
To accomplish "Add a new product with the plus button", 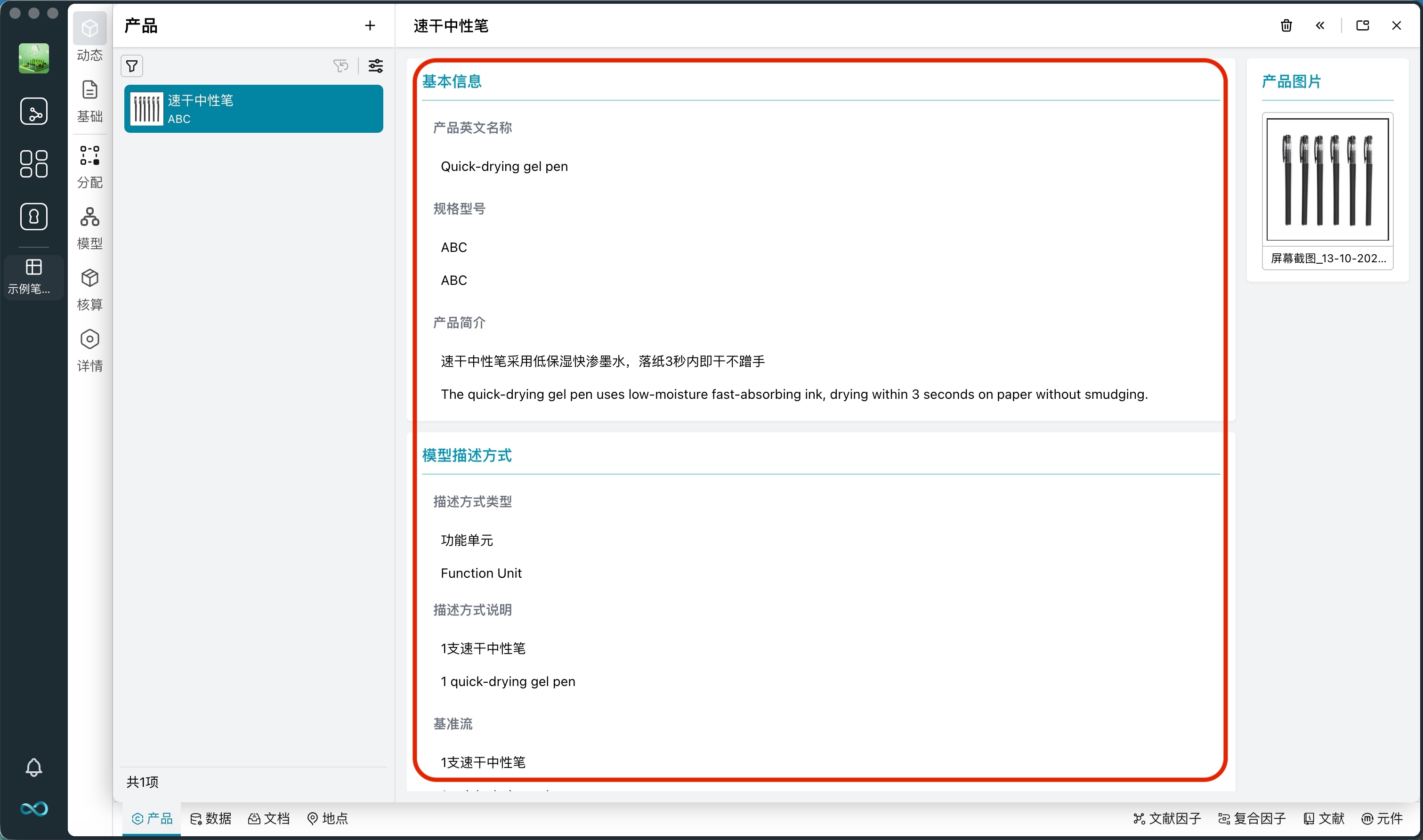I will coord(370,25).
